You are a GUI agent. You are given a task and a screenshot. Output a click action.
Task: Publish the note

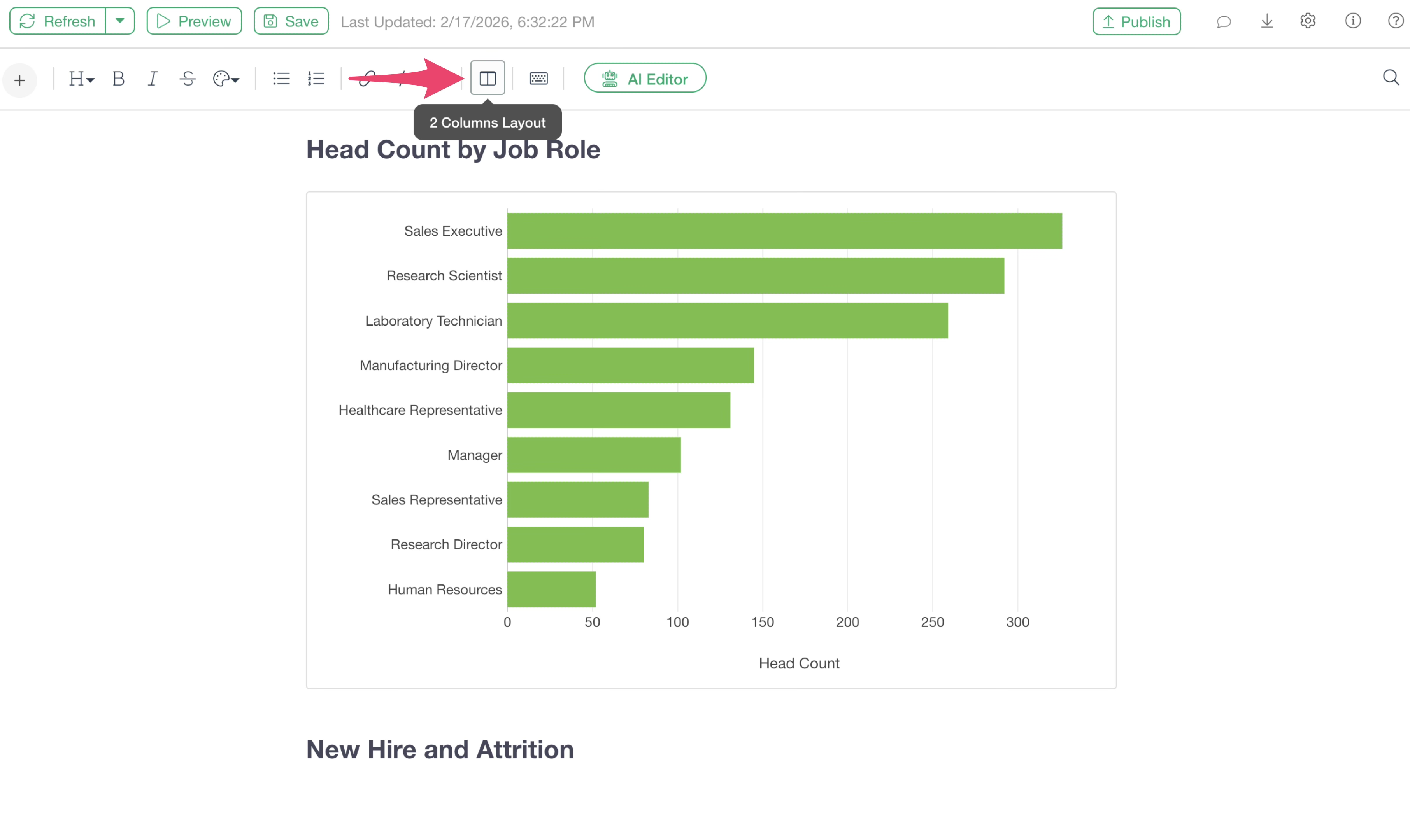coord(1136,21)
